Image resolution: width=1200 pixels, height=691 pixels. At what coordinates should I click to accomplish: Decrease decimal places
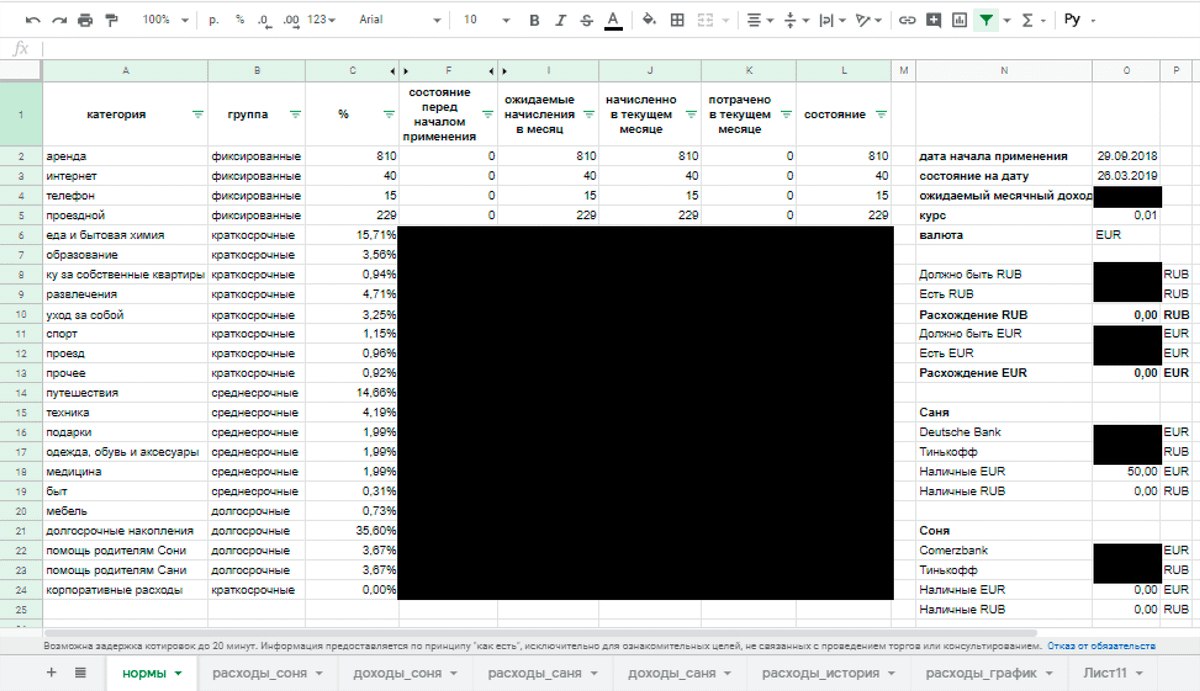pos(264,20)
